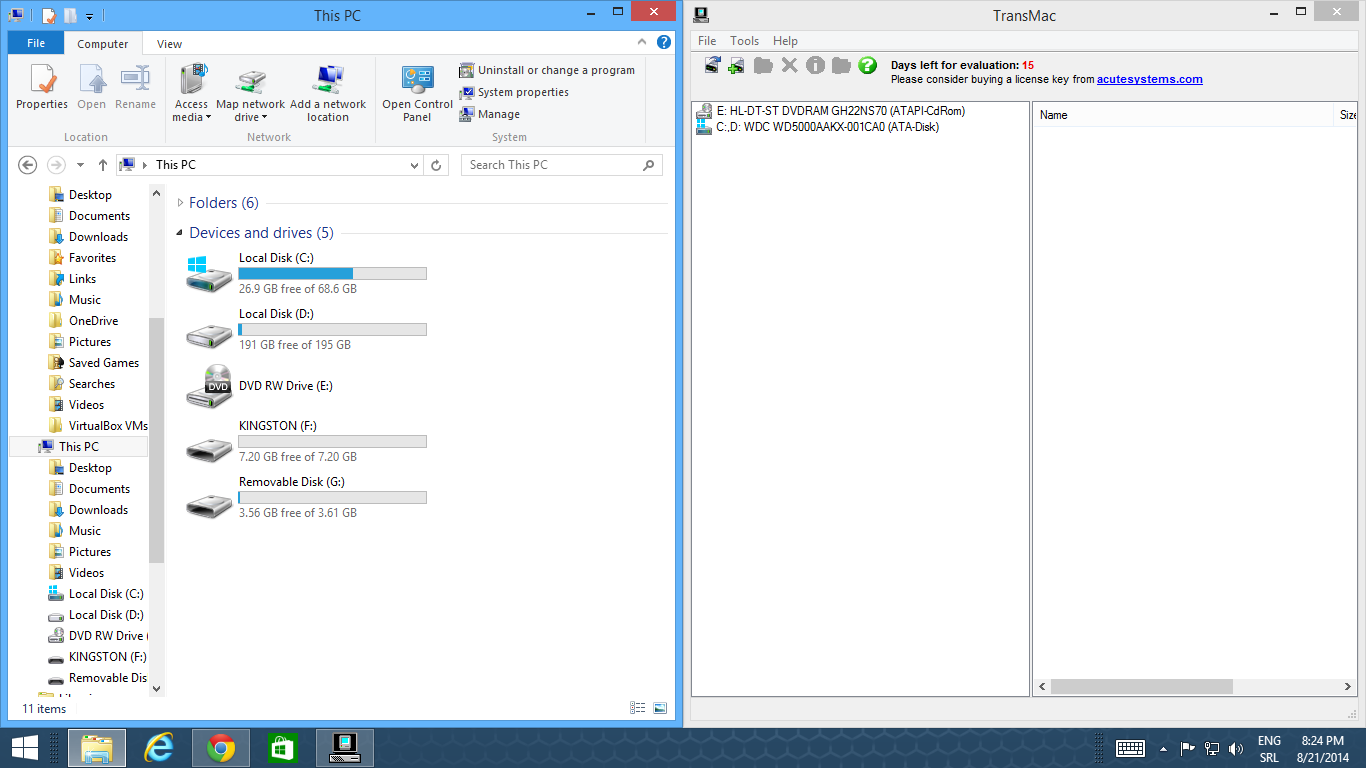Open the Customize Quick Access Toolbar dropdown

[x=89, y=16]
